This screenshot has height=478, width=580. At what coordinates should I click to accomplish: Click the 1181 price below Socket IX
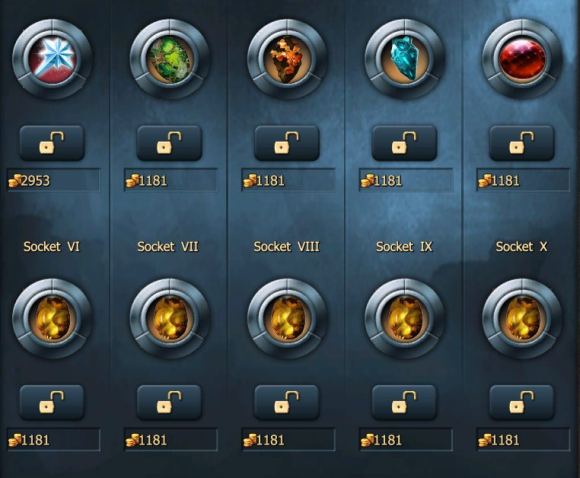pos(406,440)
